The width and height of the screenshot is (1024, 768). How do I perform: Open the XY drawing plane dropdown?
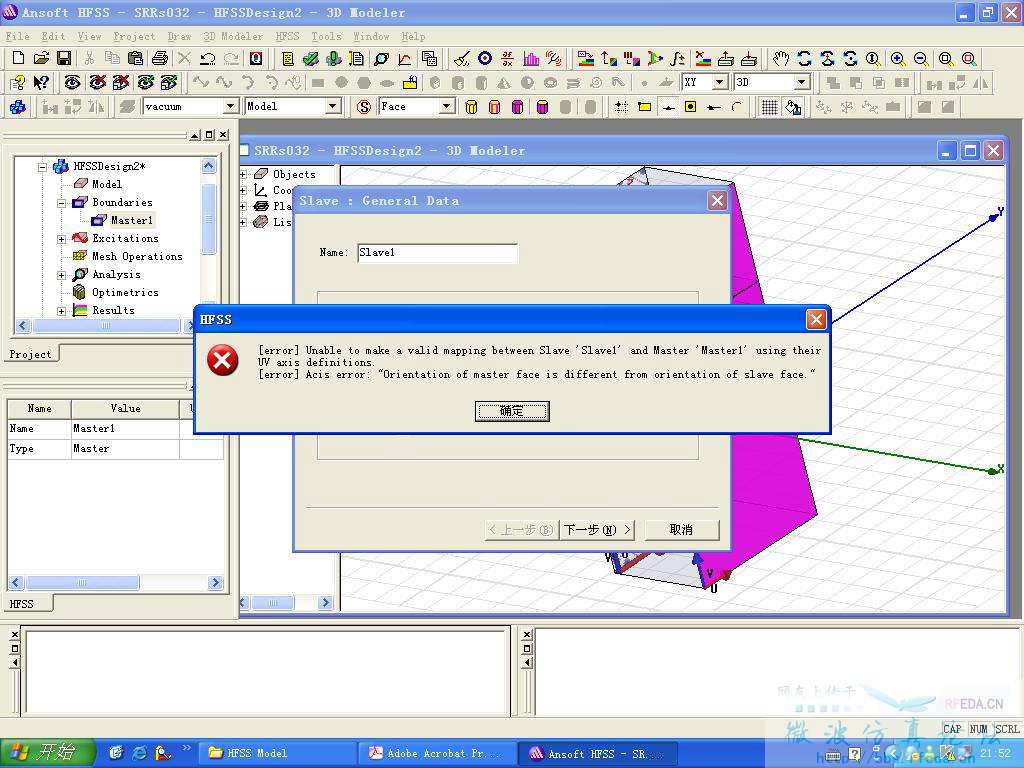720,82
